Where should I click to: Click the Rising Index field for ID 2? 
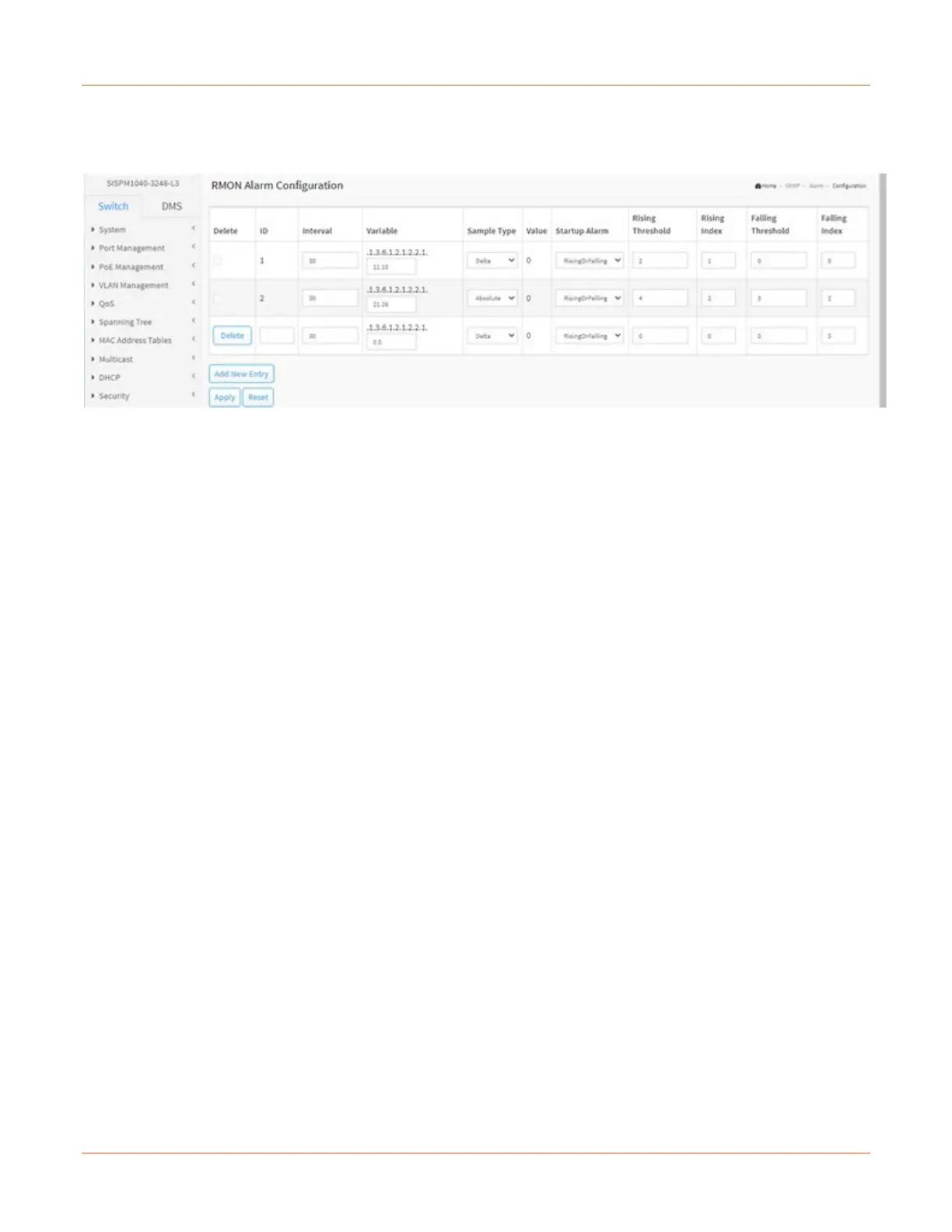[719, 298]
